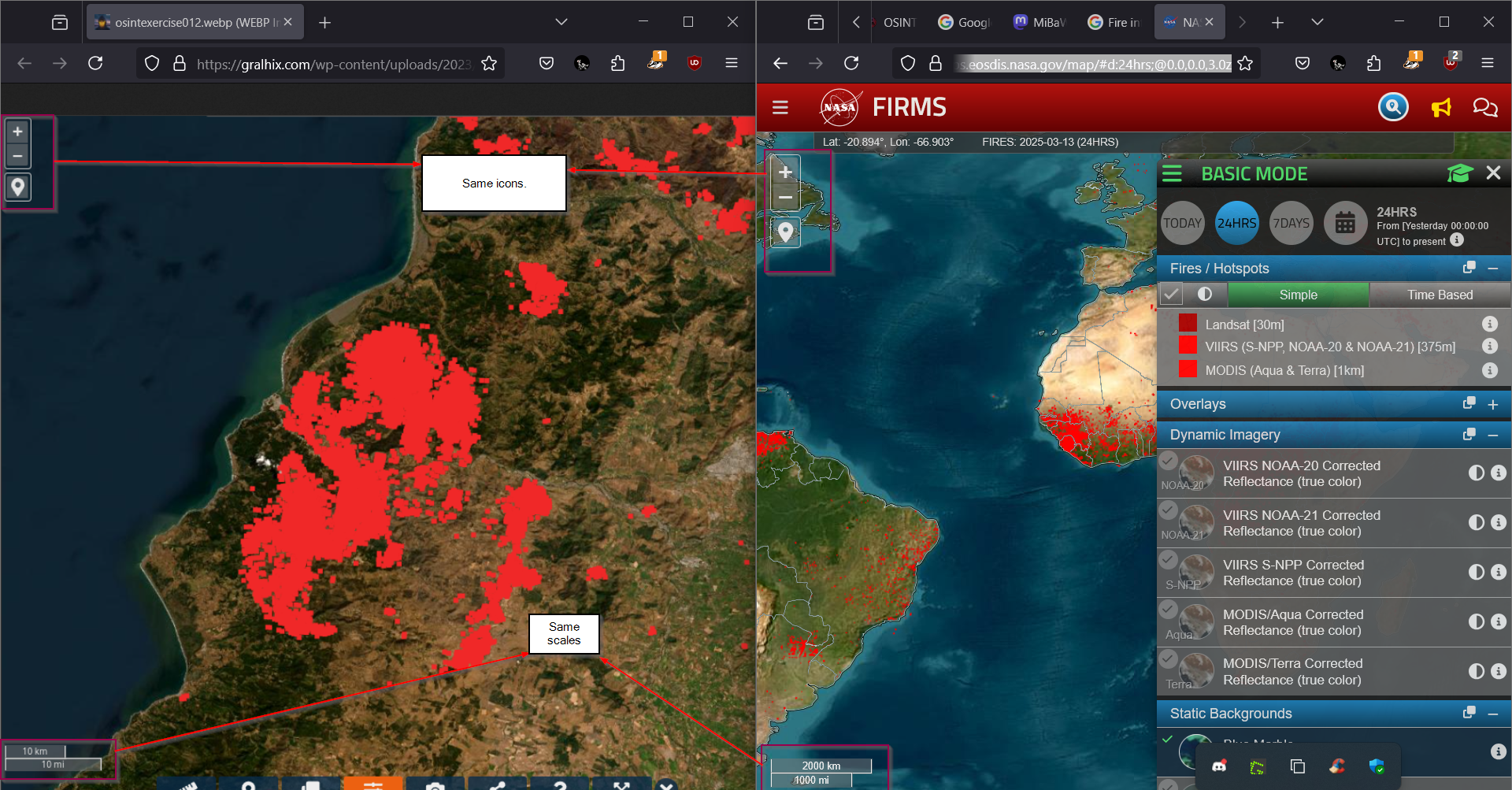
Task: Enable MODIS/Terra Corrected Reflectance layer
Action: tap(1169, 658)
